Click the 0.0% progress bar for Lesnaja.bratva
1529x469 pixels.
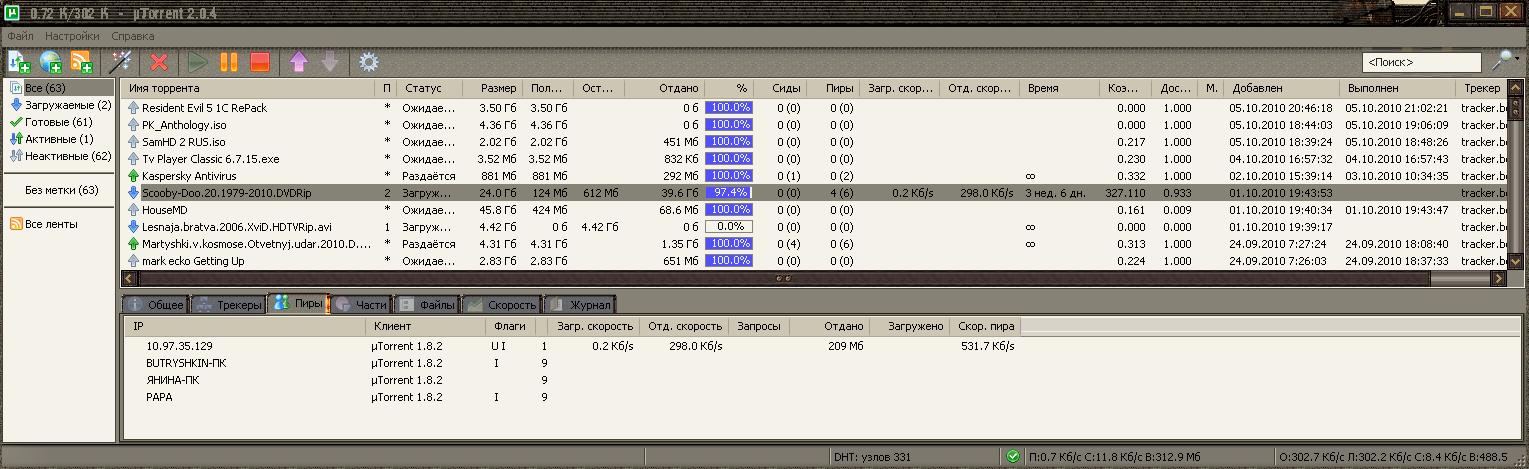tap(728, 226)
